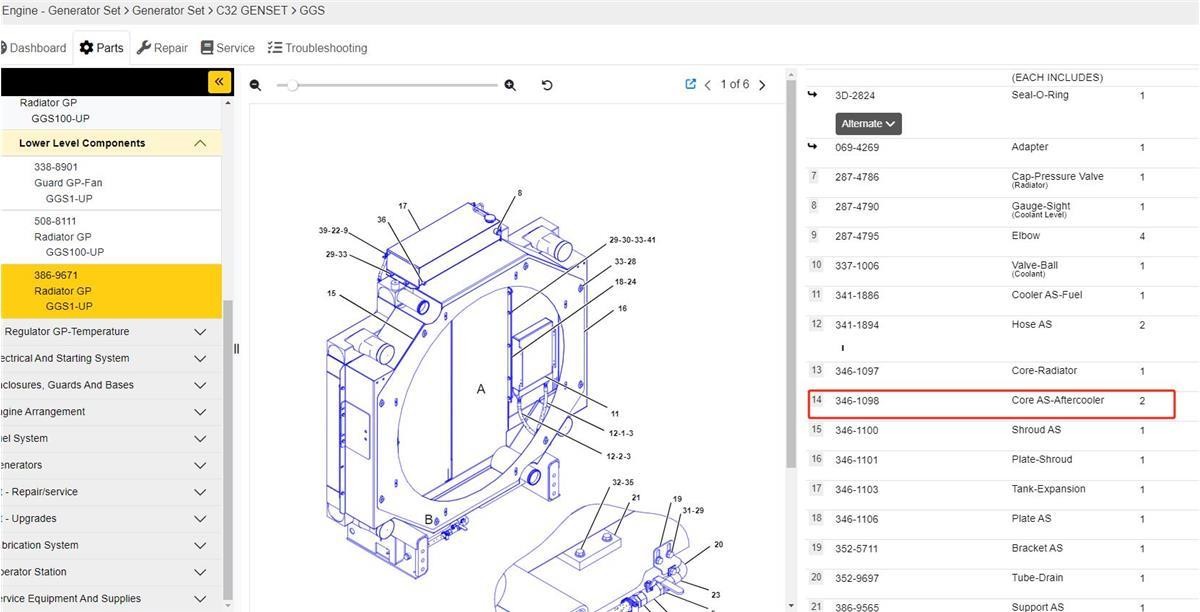This screenshot has width=1200, height=612.
Task: Click C32 GENSET breadcrumb link
Action: (x=252, y=10)
